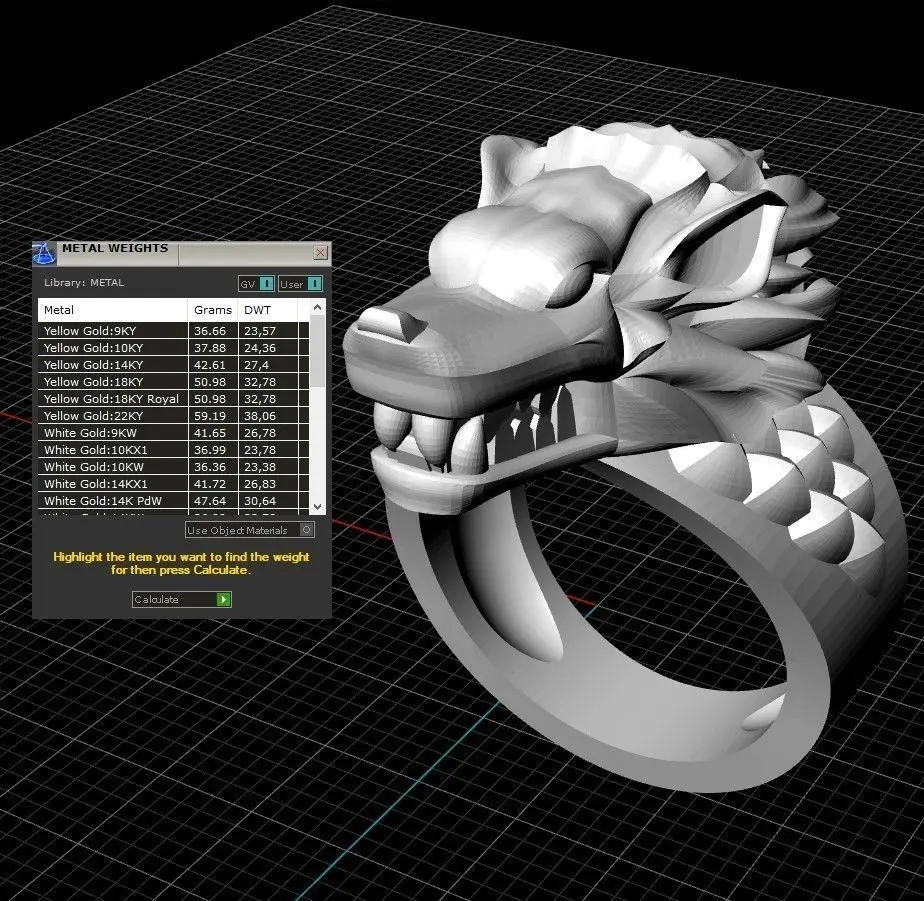Click the Metal Weights scale icon

pyautogui.click(x=44, y=253)
